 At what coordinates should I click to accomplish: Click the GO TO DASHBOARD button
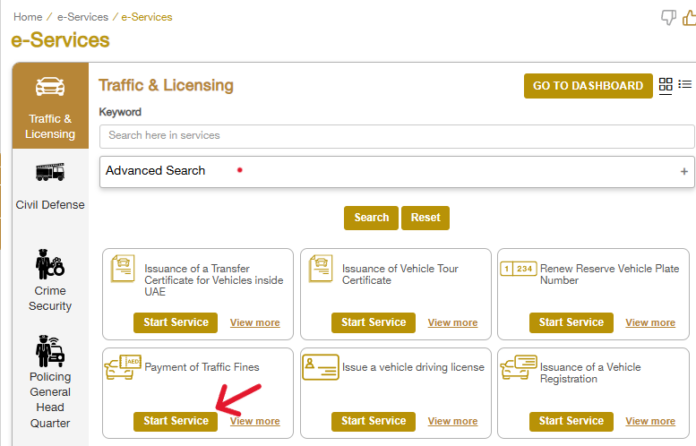point(588,86)
